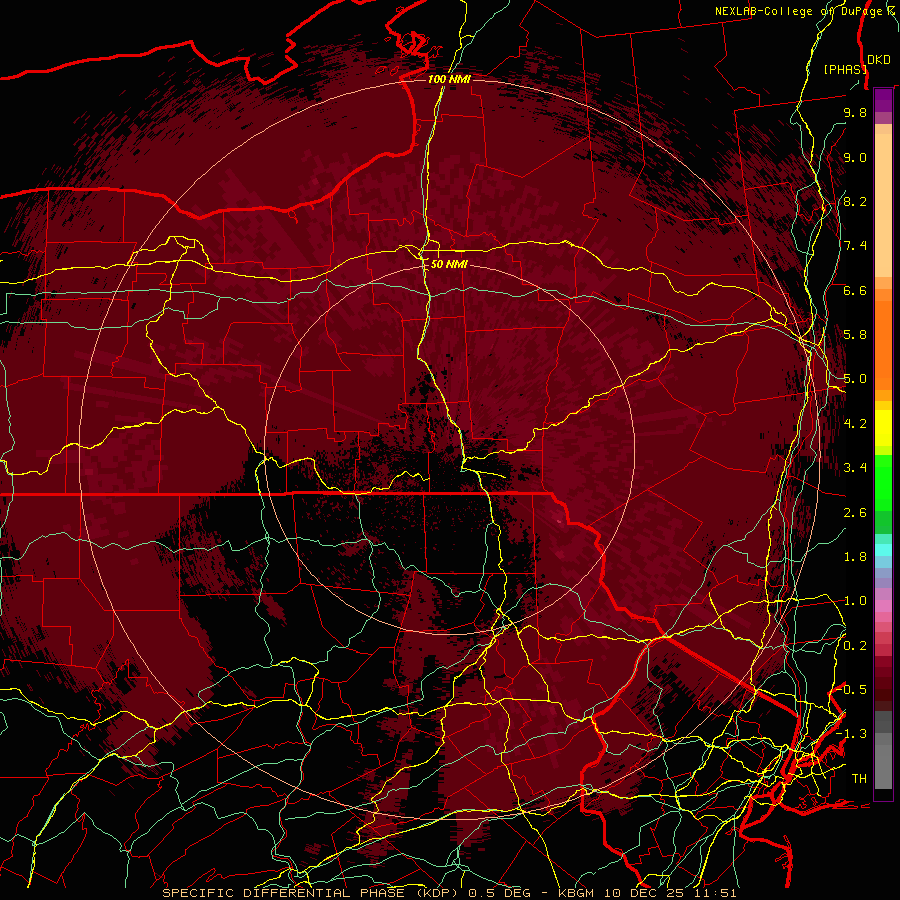
Task: Pick the cyan segment of color bar
Action: 883,550
